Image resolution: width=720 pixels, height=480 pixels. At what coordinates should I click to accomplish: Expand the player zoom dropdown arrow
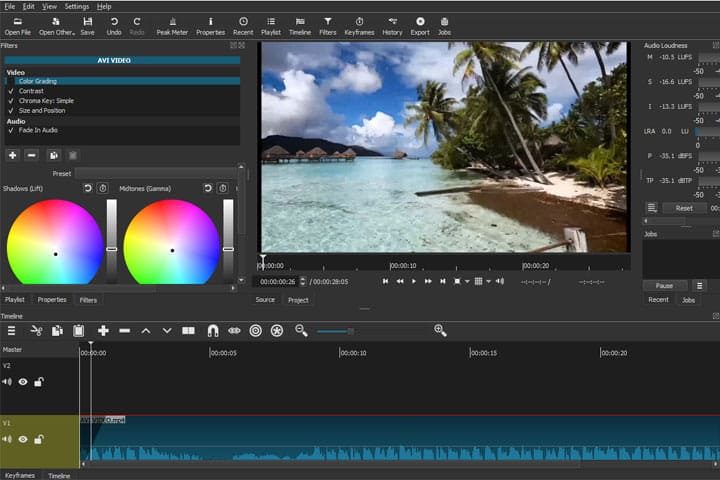(468, 281)
